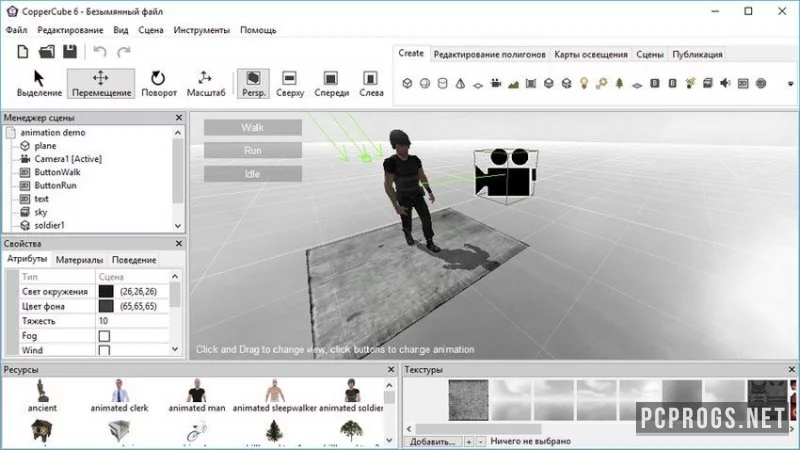
Task: Open the Инструменты menu
Action: coord(202,30)
